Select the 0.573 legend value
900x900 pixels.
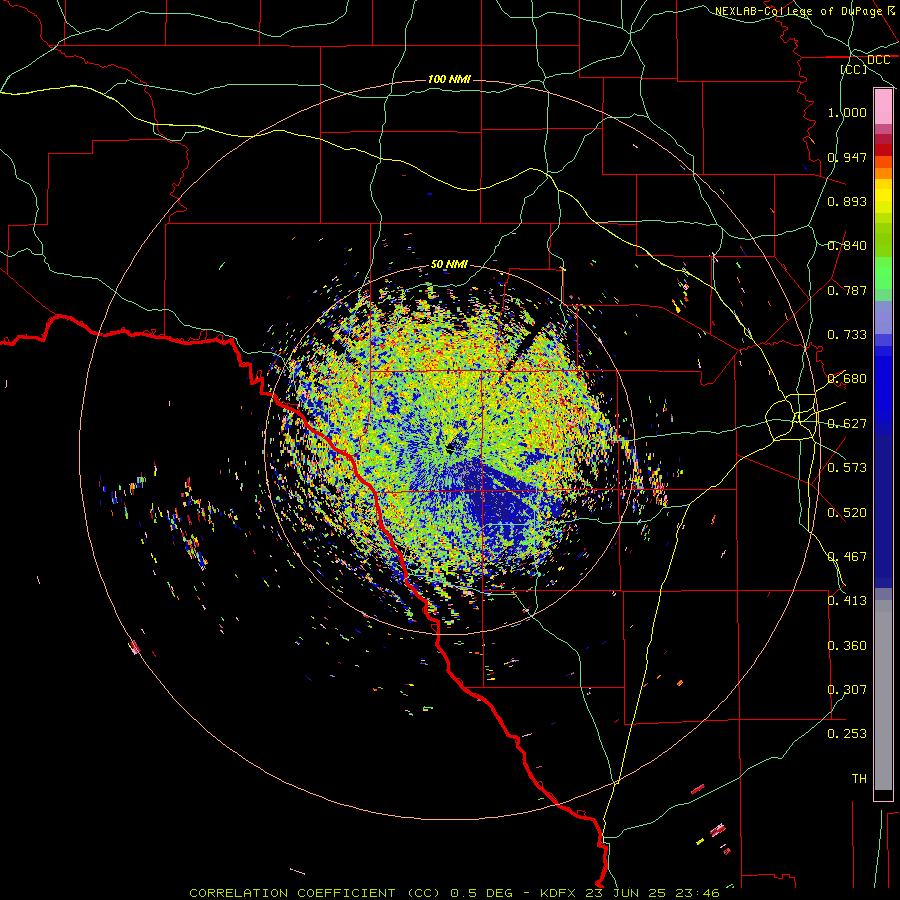point(847,468)
